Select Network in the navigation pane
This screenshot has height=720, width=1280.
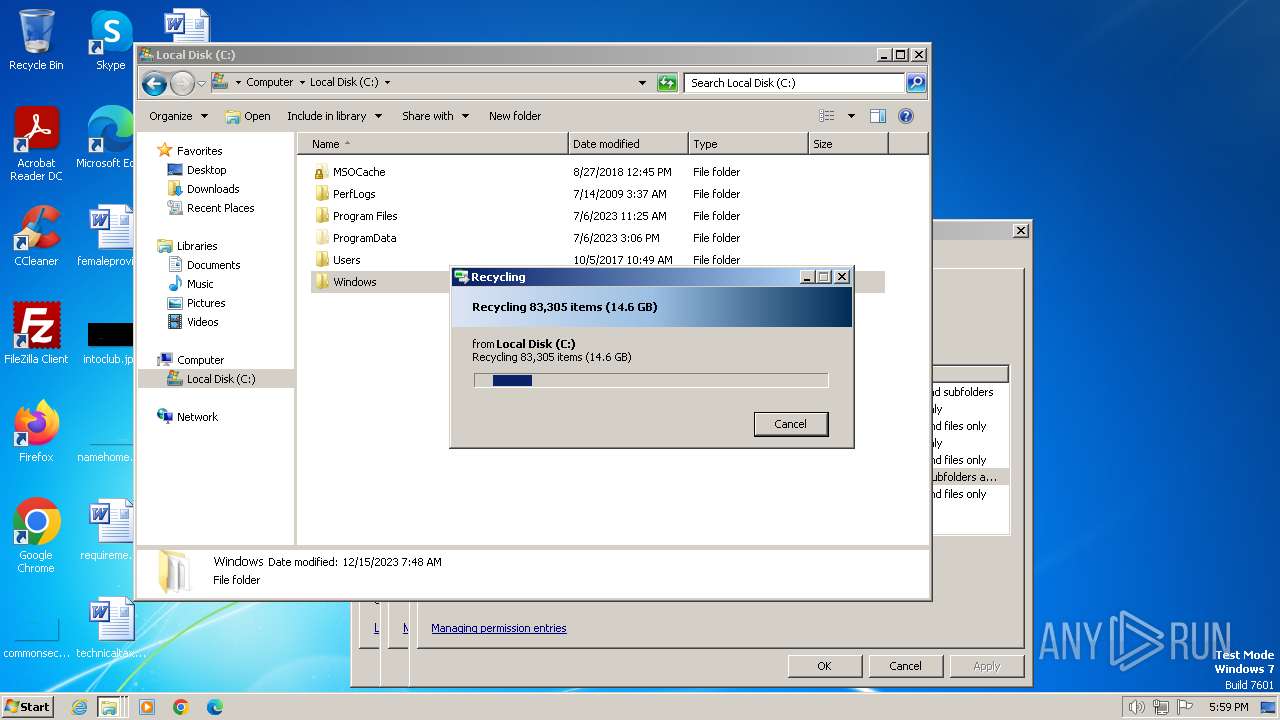click(197, 417)
